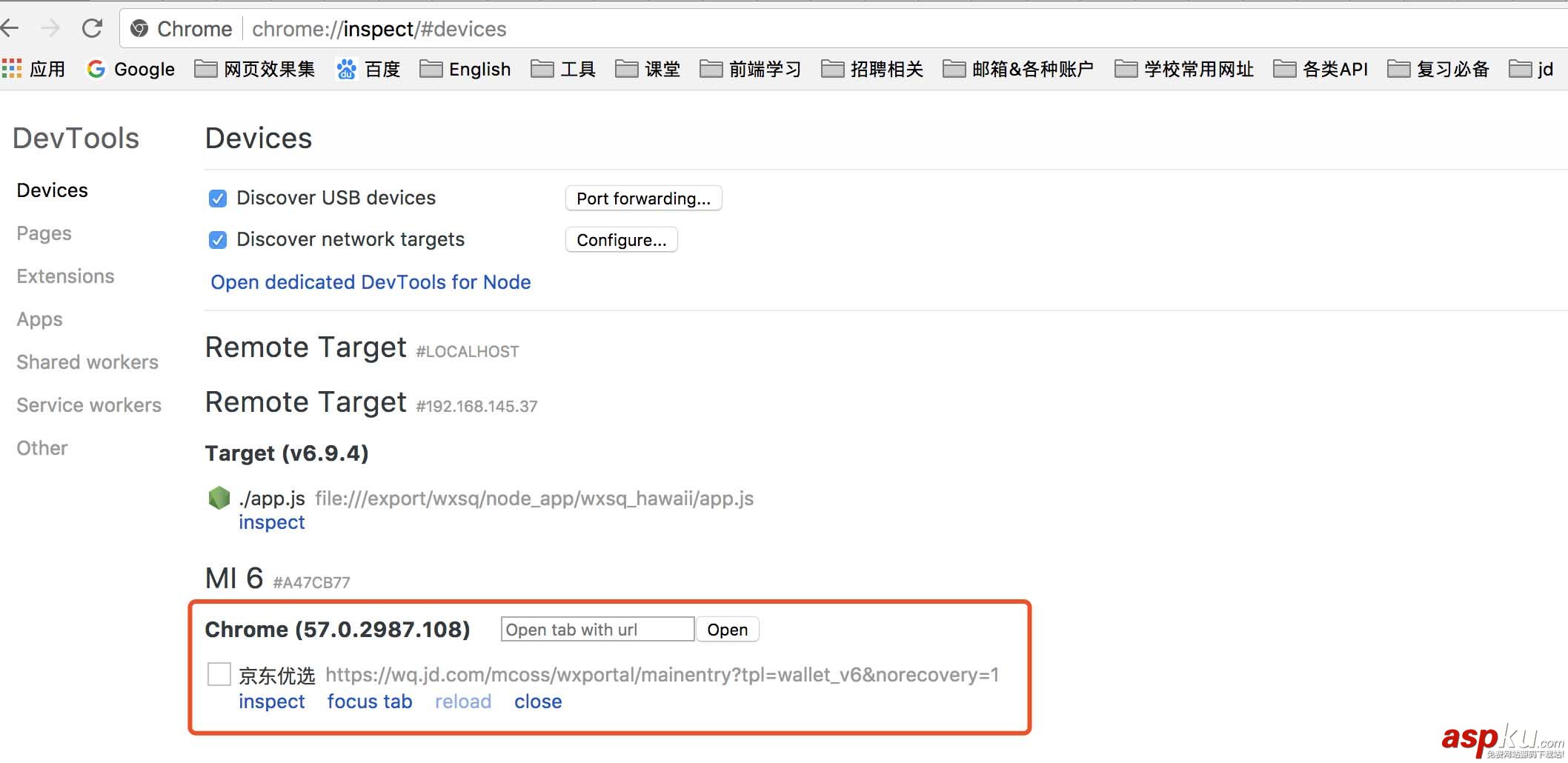This screenshot has height=763, width=1568.
Task: Go forward with the browser forward arrow
Action: click(50, 29)
